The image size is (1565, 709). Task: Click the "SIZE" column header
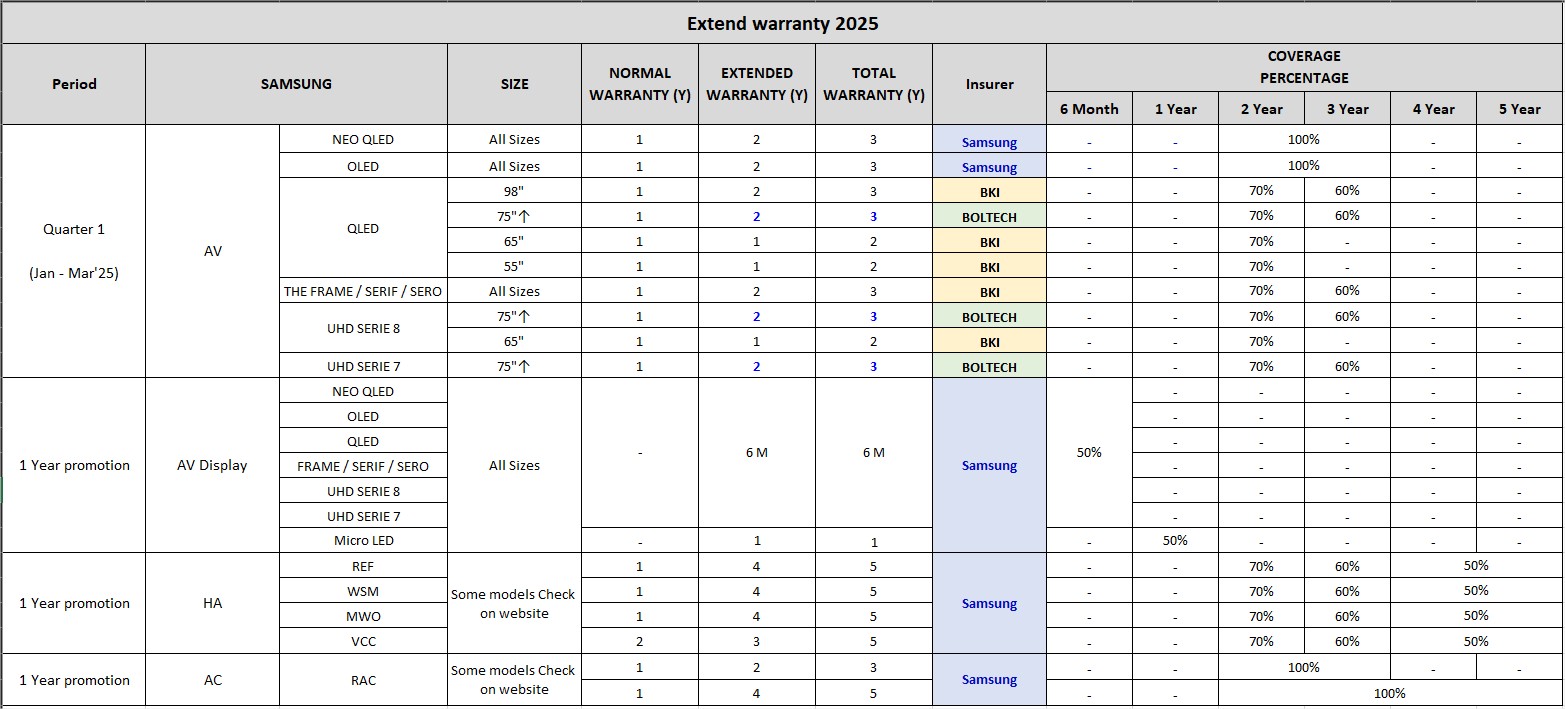pyautogui.click(x=514, y=84)
